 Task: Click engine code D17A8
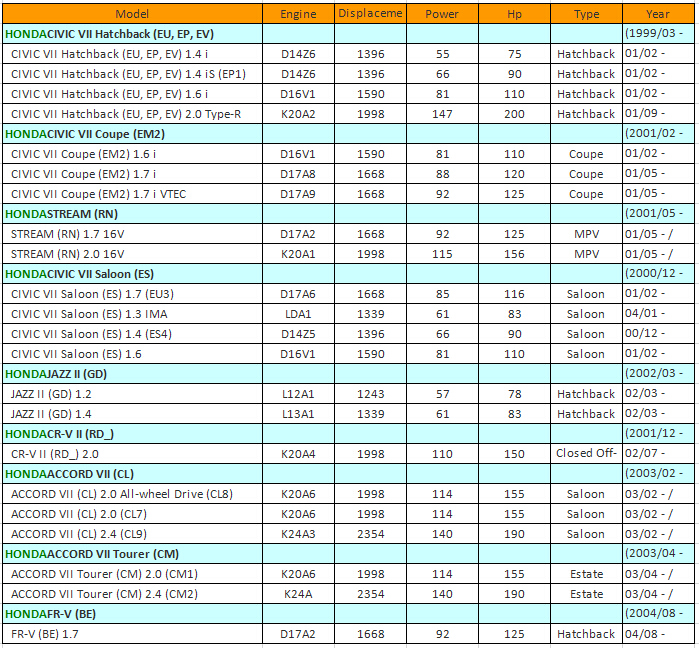click(x=298, y=174)
